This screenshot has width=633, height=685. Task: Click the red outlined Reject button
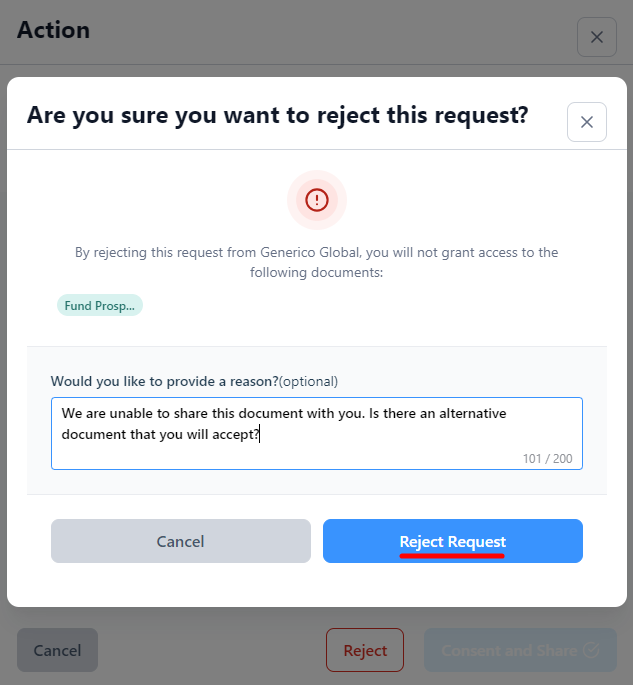[x=365, y=650]
